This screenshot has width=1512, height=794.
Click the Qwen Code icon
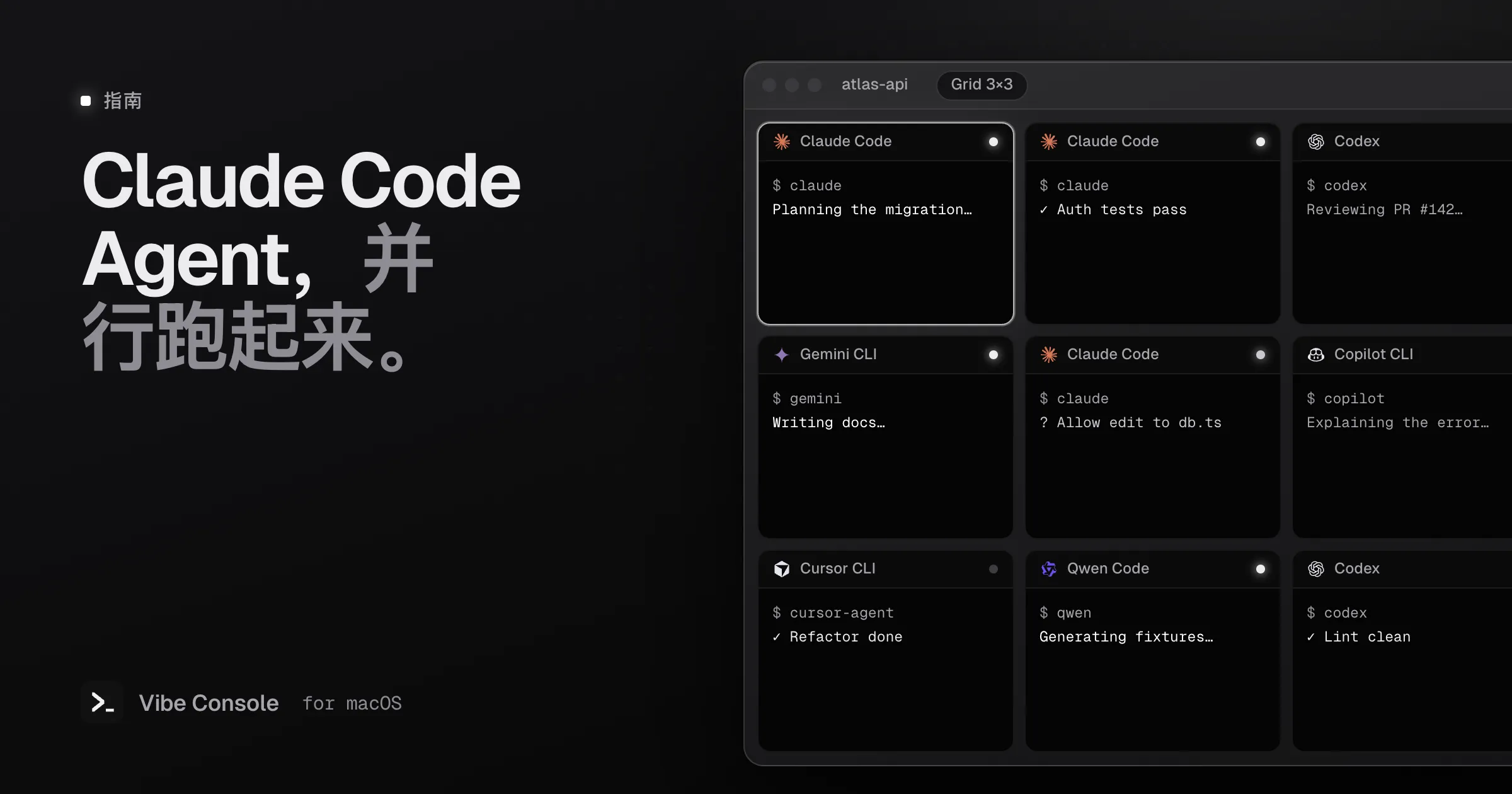[x=1049, y=569]
